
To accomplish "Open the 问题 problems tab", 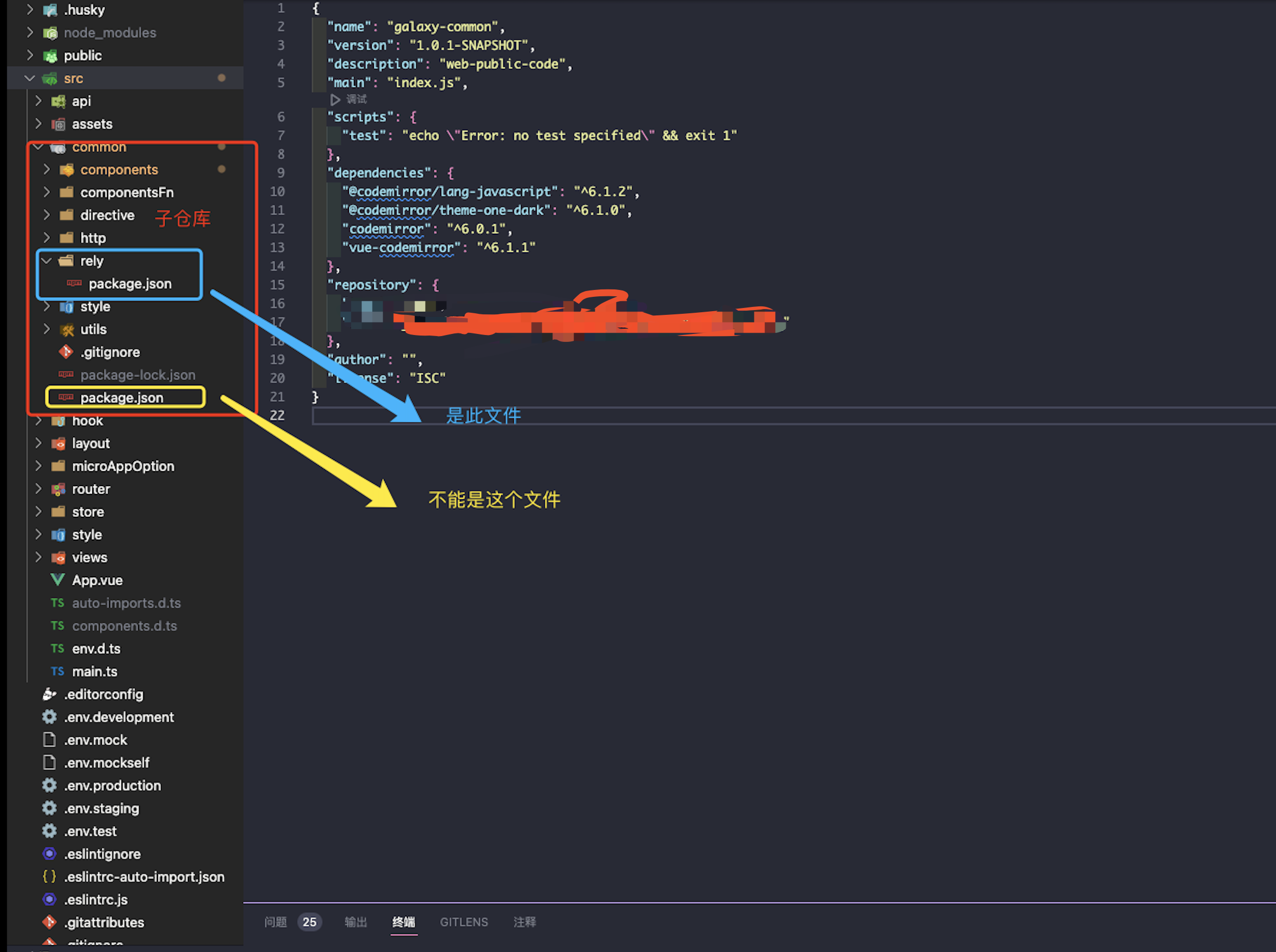I will coord(276,922).
